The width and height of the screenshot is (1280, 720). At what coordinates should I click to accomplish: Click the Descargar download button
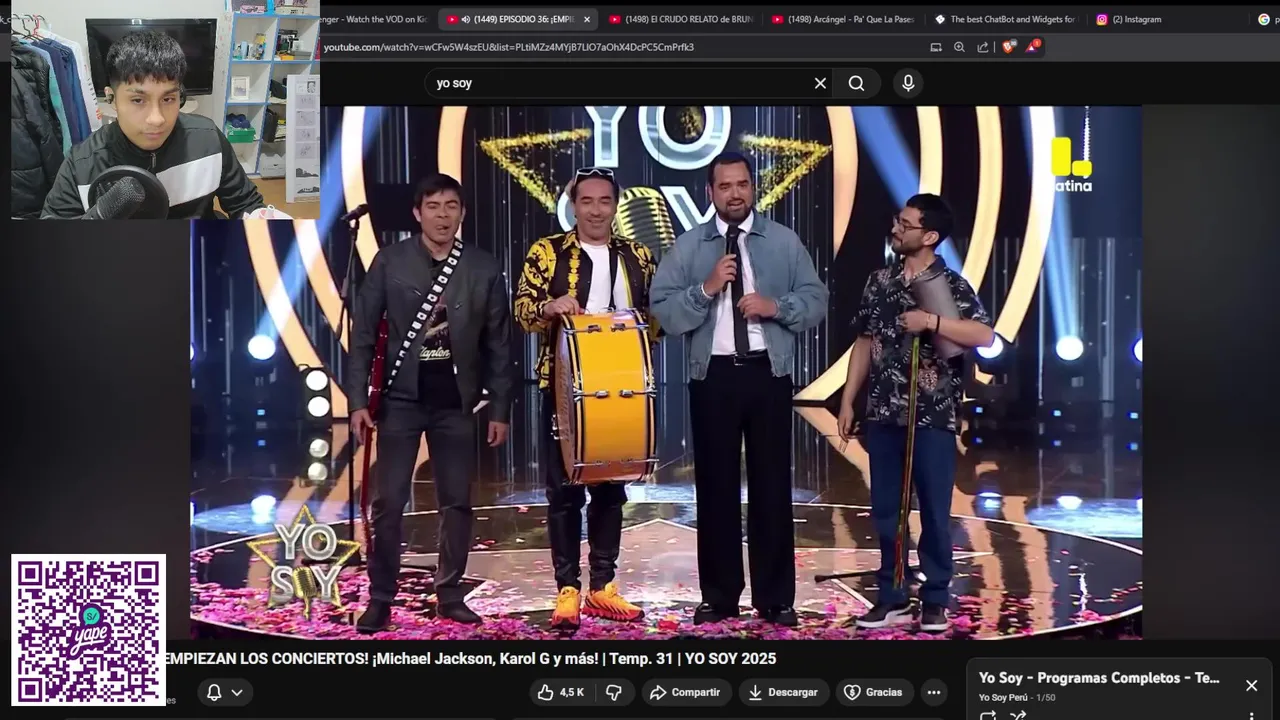click(783, 692)
